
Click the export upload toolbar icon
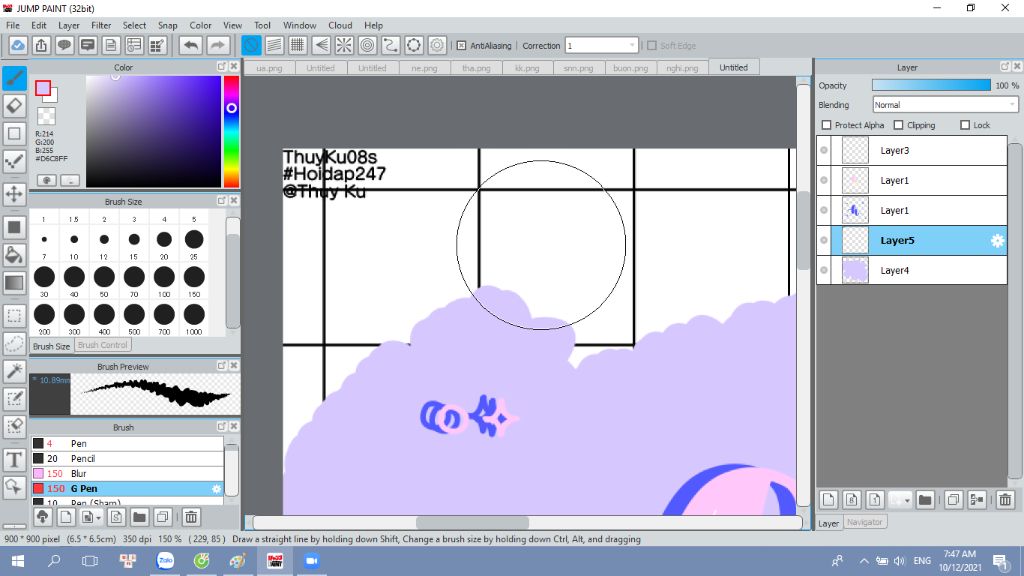point(41,46)
